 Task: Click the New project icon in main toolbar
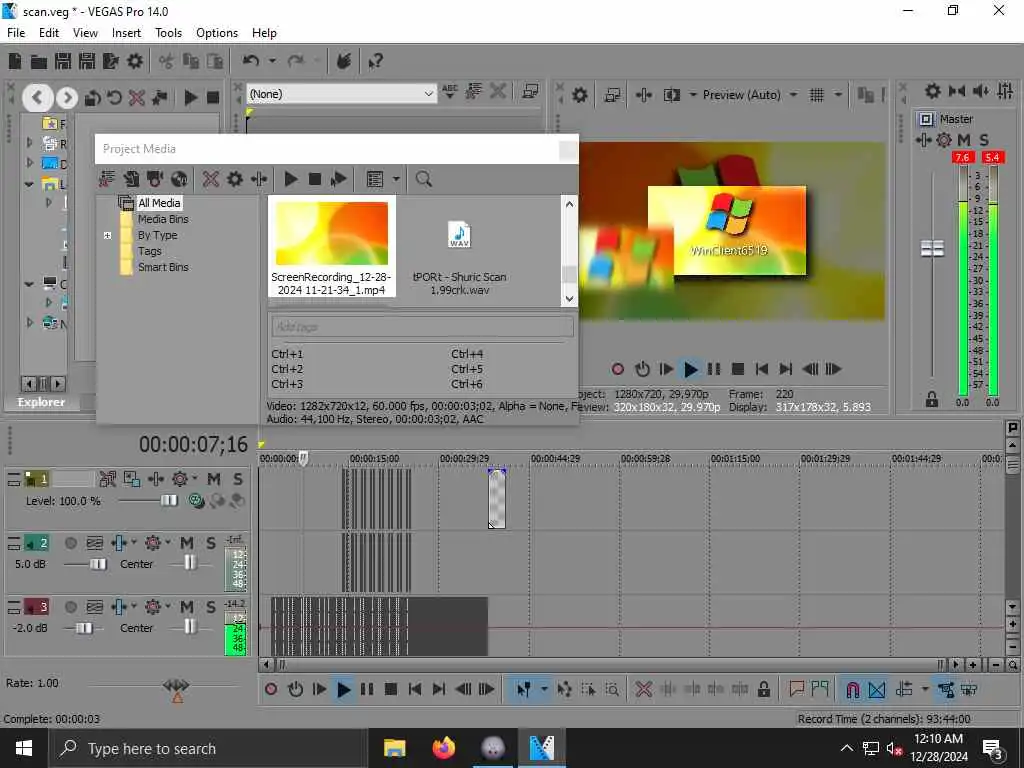(x=15, y=61)
